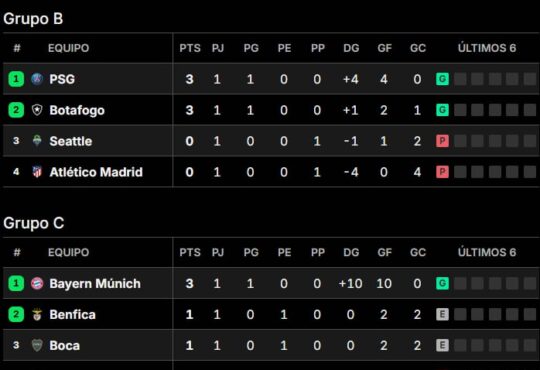Click the Boca crest icon
Screen dimensions: 540x370
pos(37,345)
